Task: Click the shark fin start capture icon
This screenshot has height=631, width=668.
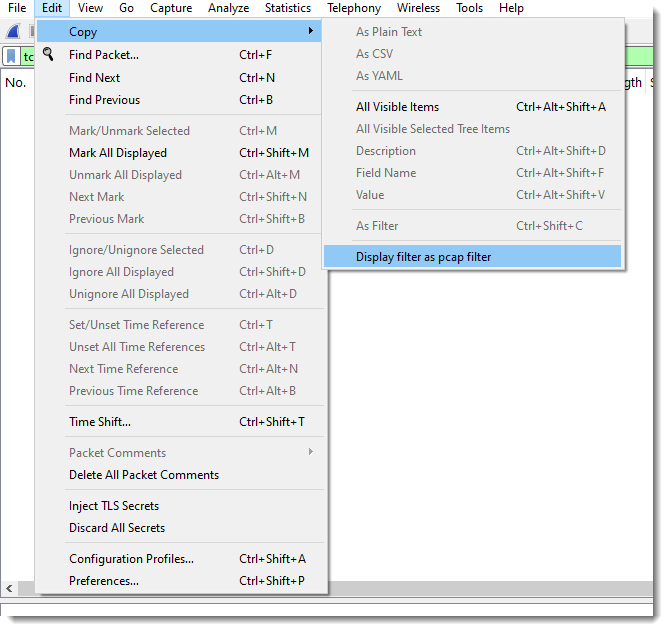Action: [13, 32]
